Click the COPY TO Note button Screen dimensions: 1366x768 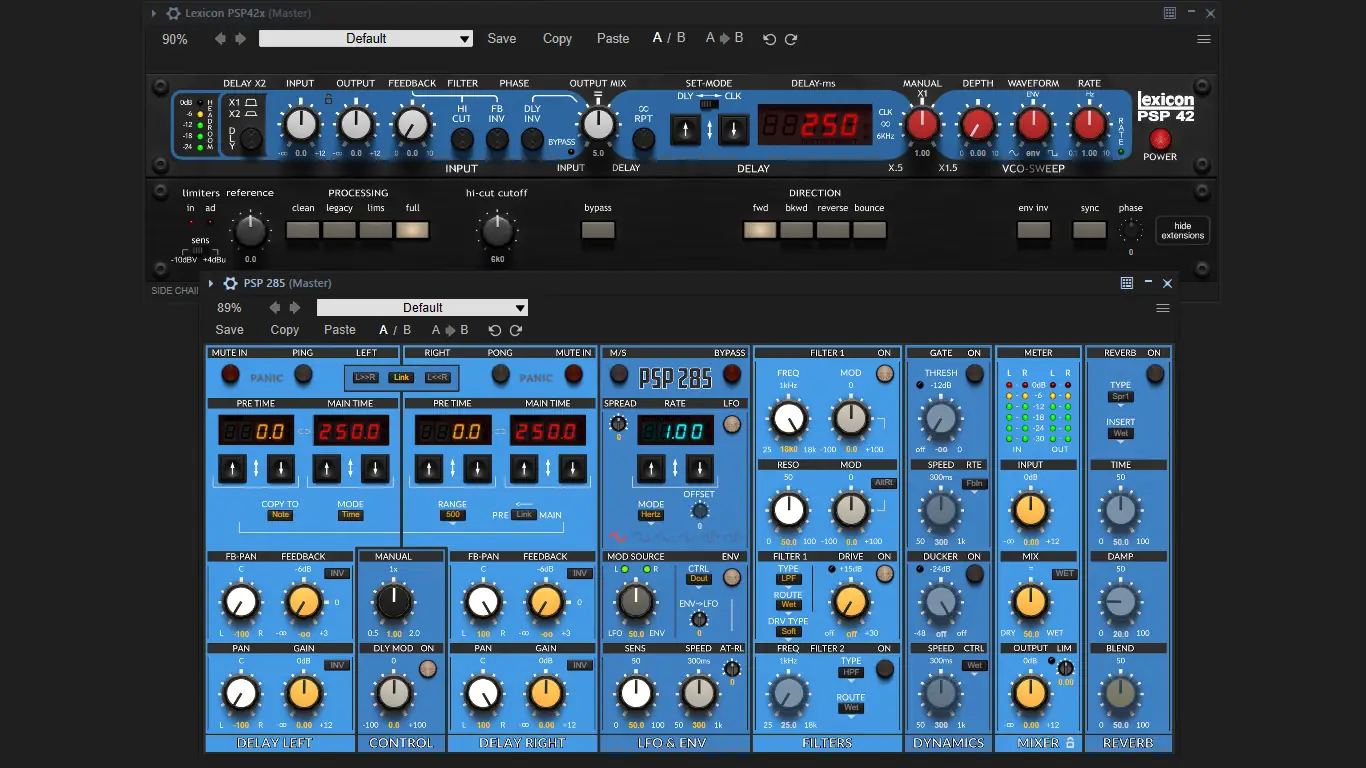click(x=280, y=515)
